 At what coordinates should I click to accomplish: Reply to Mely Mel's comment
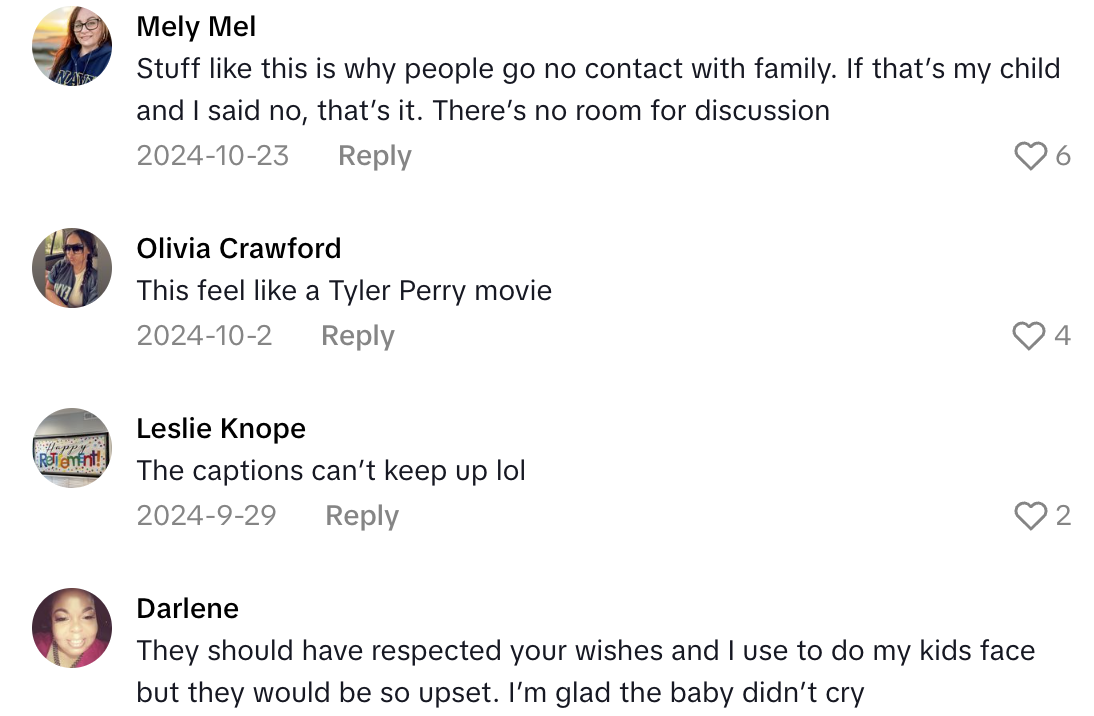(374, 156)
